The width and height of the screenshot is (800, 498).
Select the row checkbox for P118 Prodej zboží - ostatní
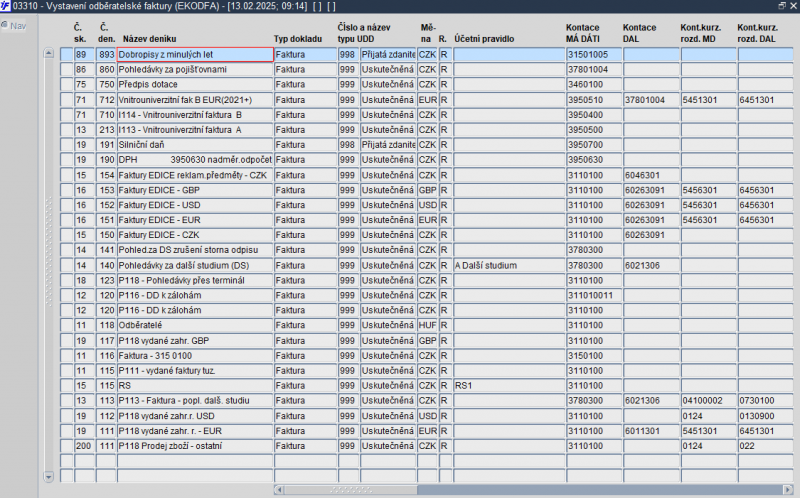pyautogui.click(x=66, y=446)
